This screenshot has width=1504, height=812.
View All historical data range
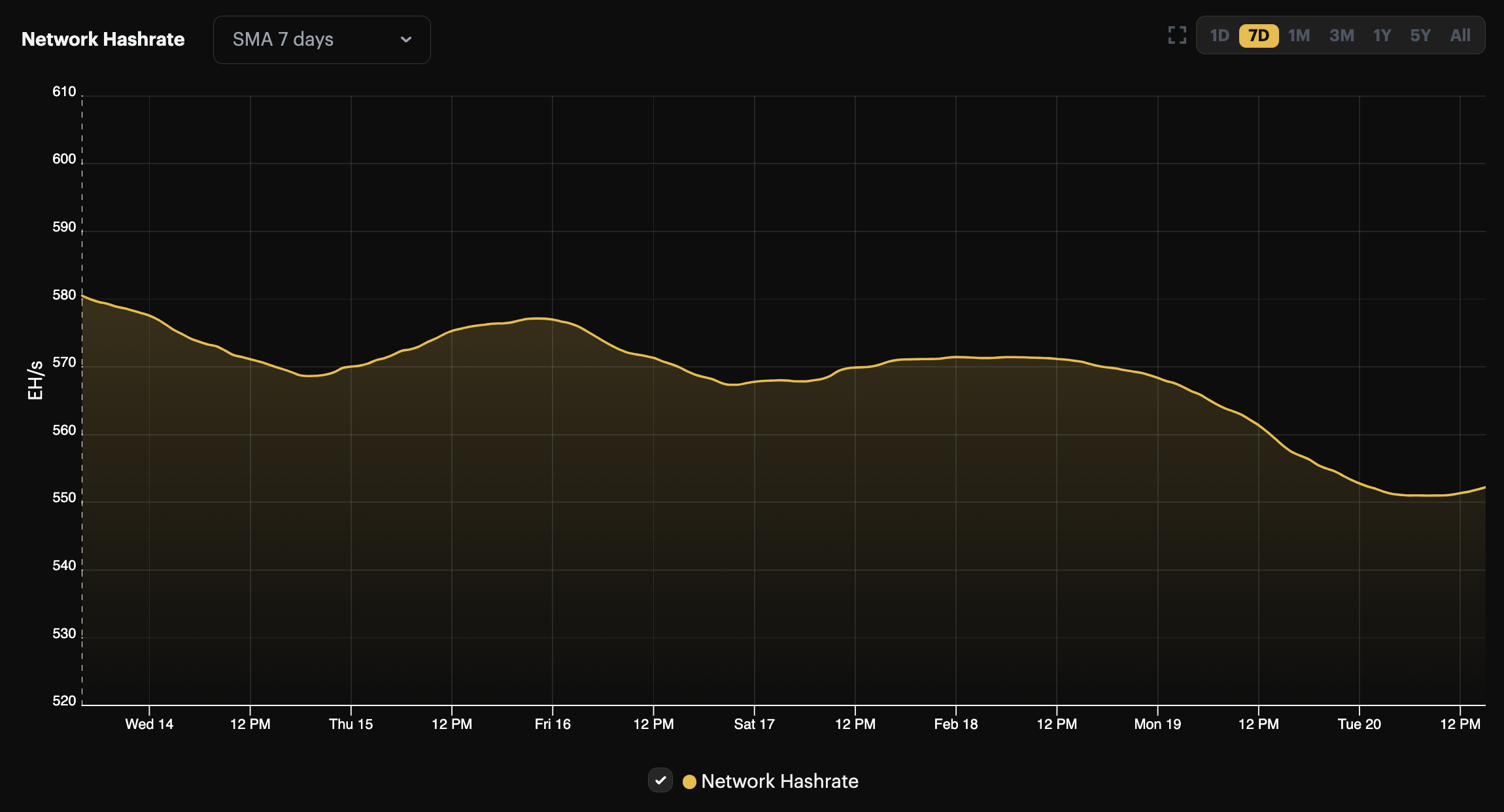pyautogui.click(x=1460, y=35)
